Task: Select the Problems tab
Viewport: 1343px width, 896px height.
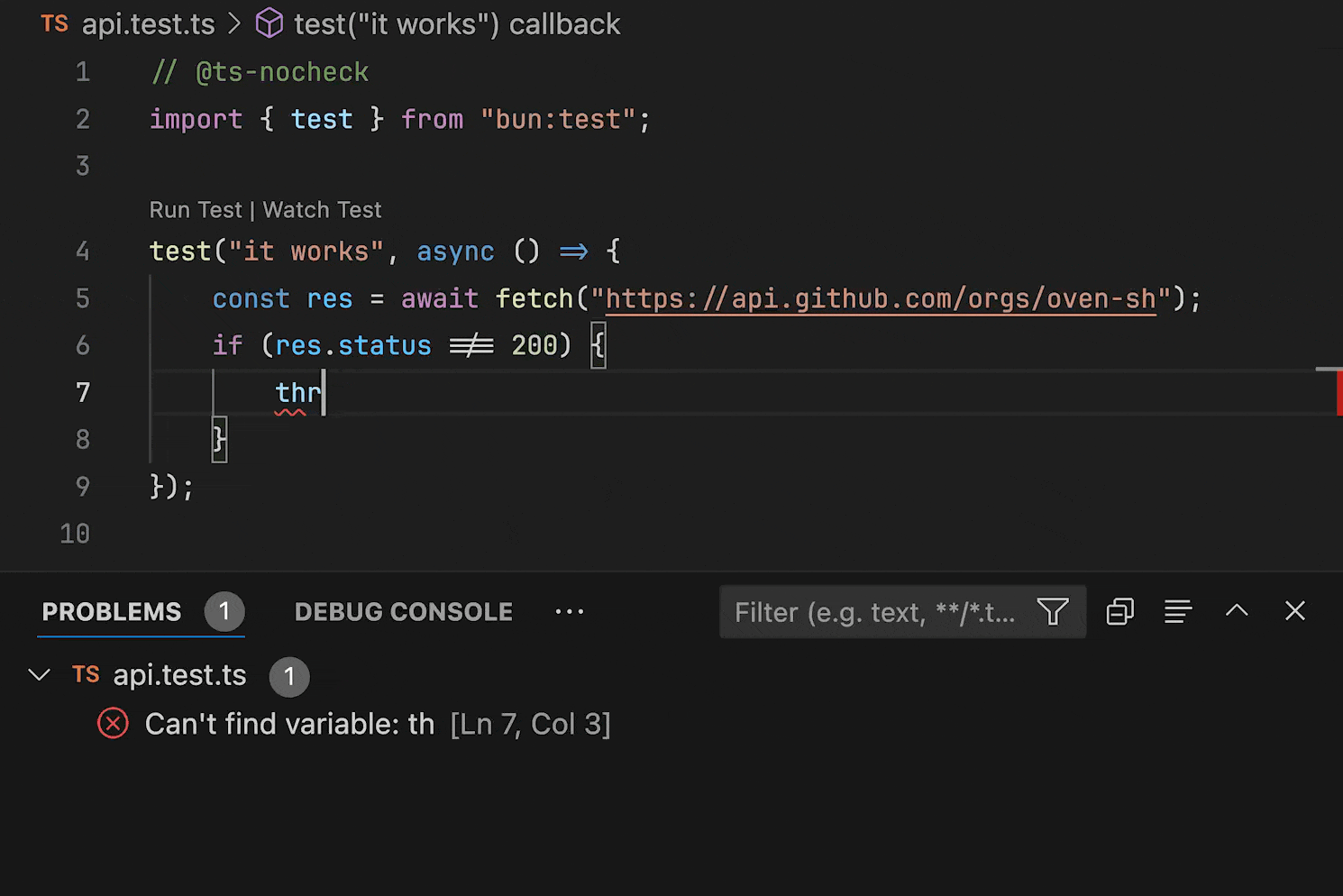Action: coord(112,612)
